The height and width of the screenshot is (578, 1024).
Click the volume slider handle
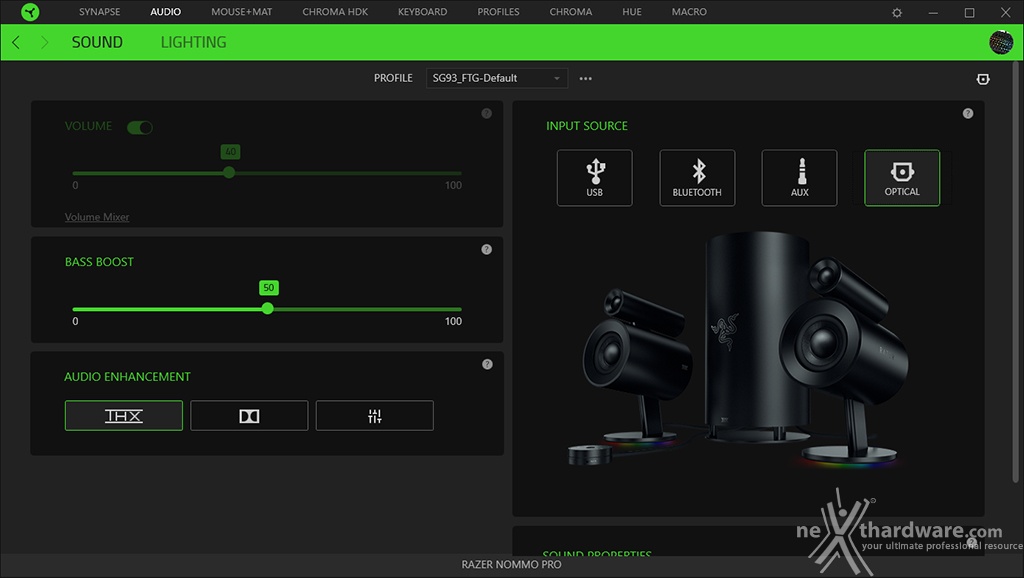(229, 172)
